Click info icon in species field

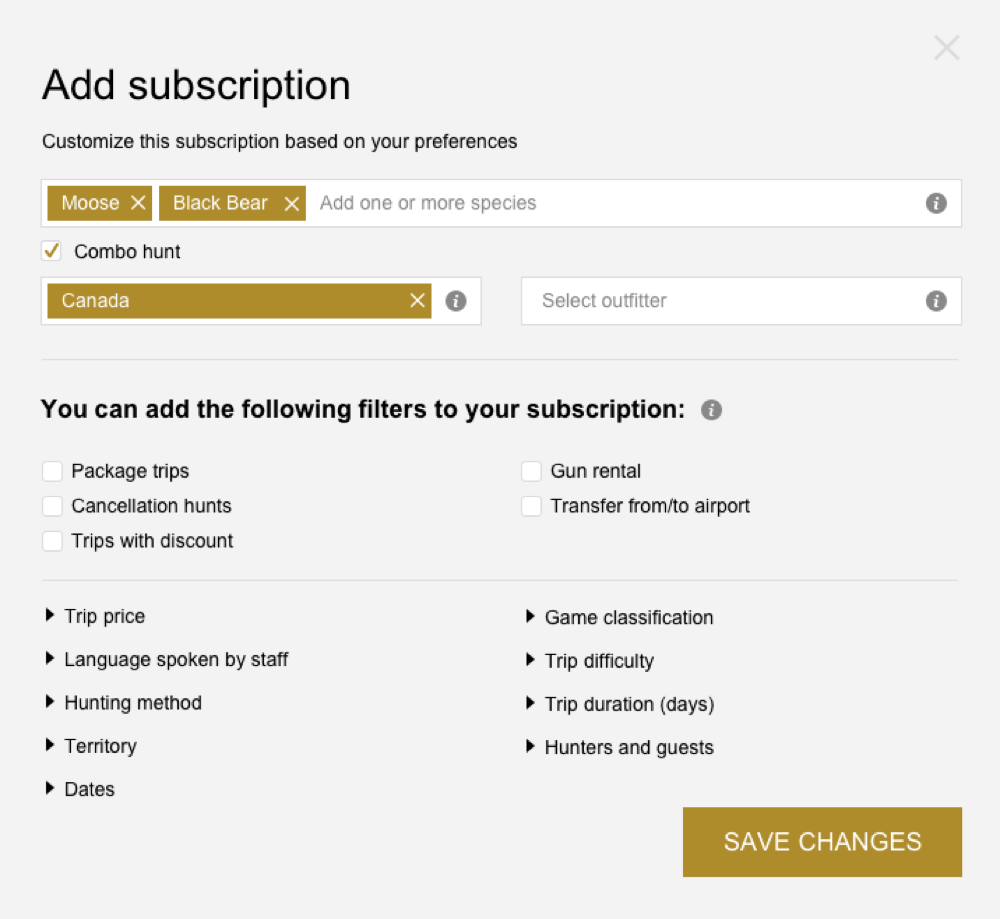point(936,203)
